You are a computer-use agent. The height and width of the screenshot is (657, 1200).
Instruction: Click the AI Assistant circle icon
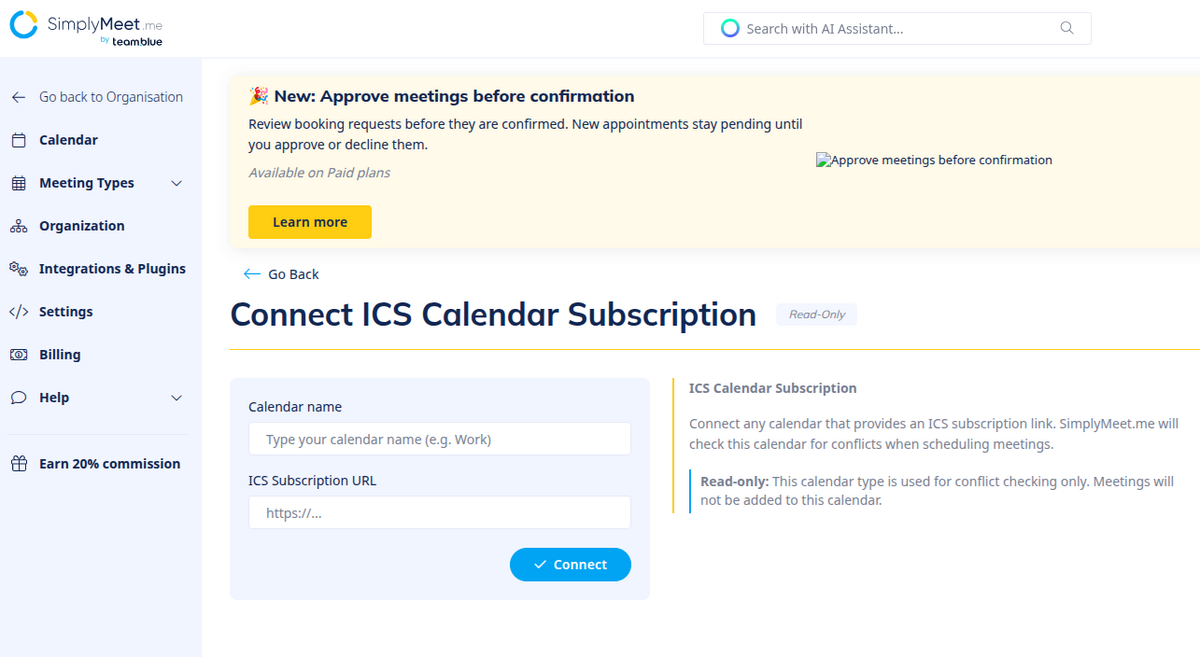click(730, 28)
